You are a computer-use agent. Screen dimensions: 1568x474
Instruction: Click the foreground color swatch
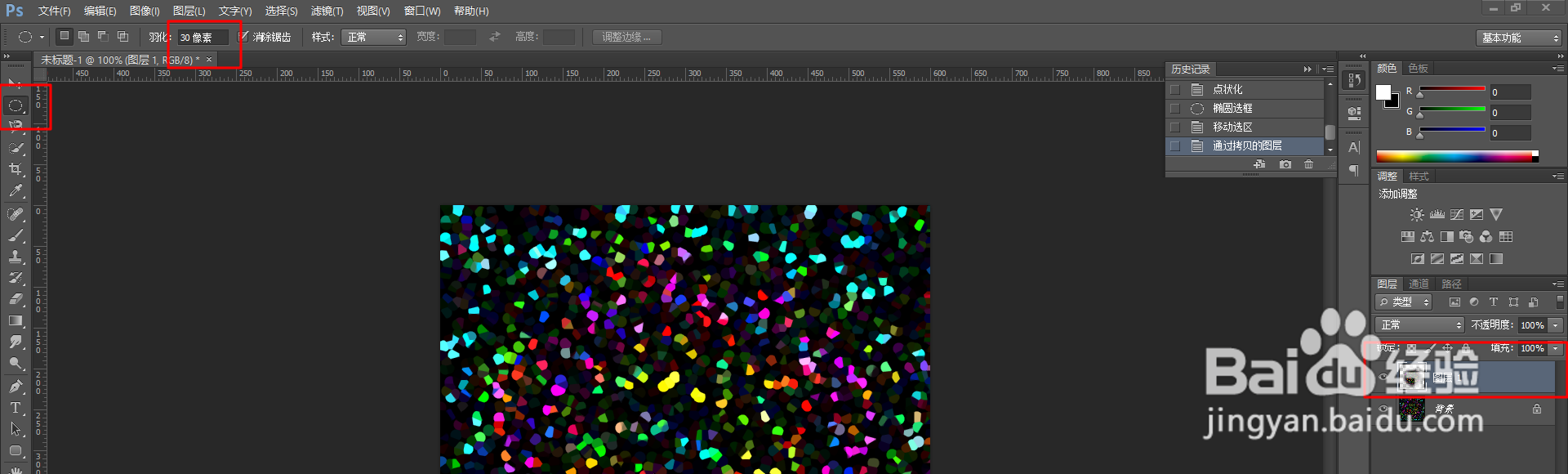[1383, 92]
